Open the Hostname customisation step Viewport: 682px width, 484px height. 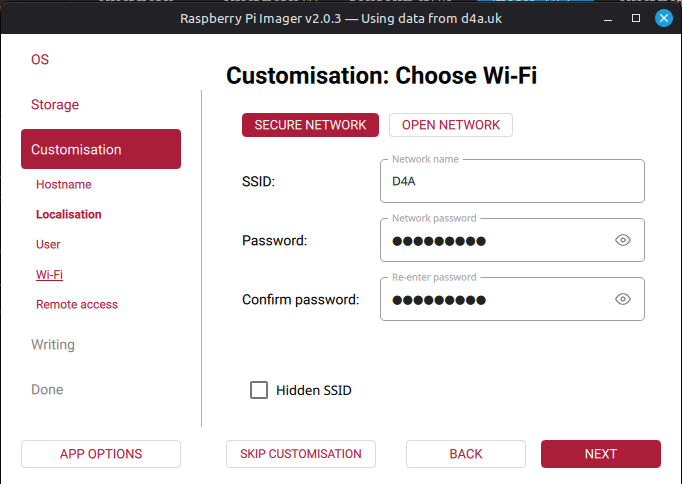click(63, 184)
